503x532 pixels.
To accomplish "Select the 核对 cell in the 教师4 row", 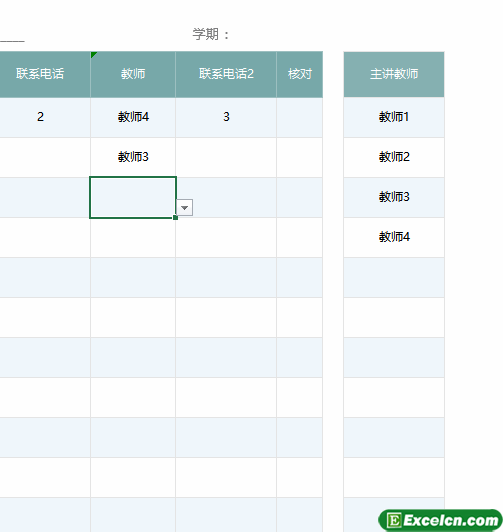I will (299, 117).
